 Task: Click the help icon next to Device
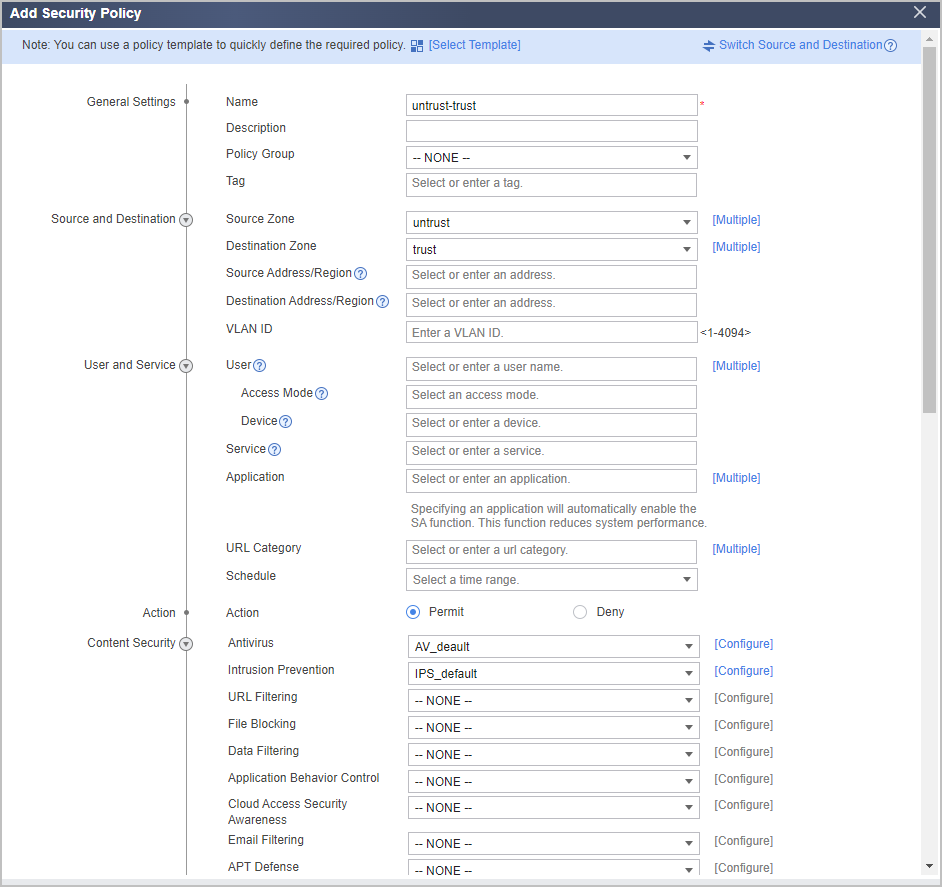286,421
